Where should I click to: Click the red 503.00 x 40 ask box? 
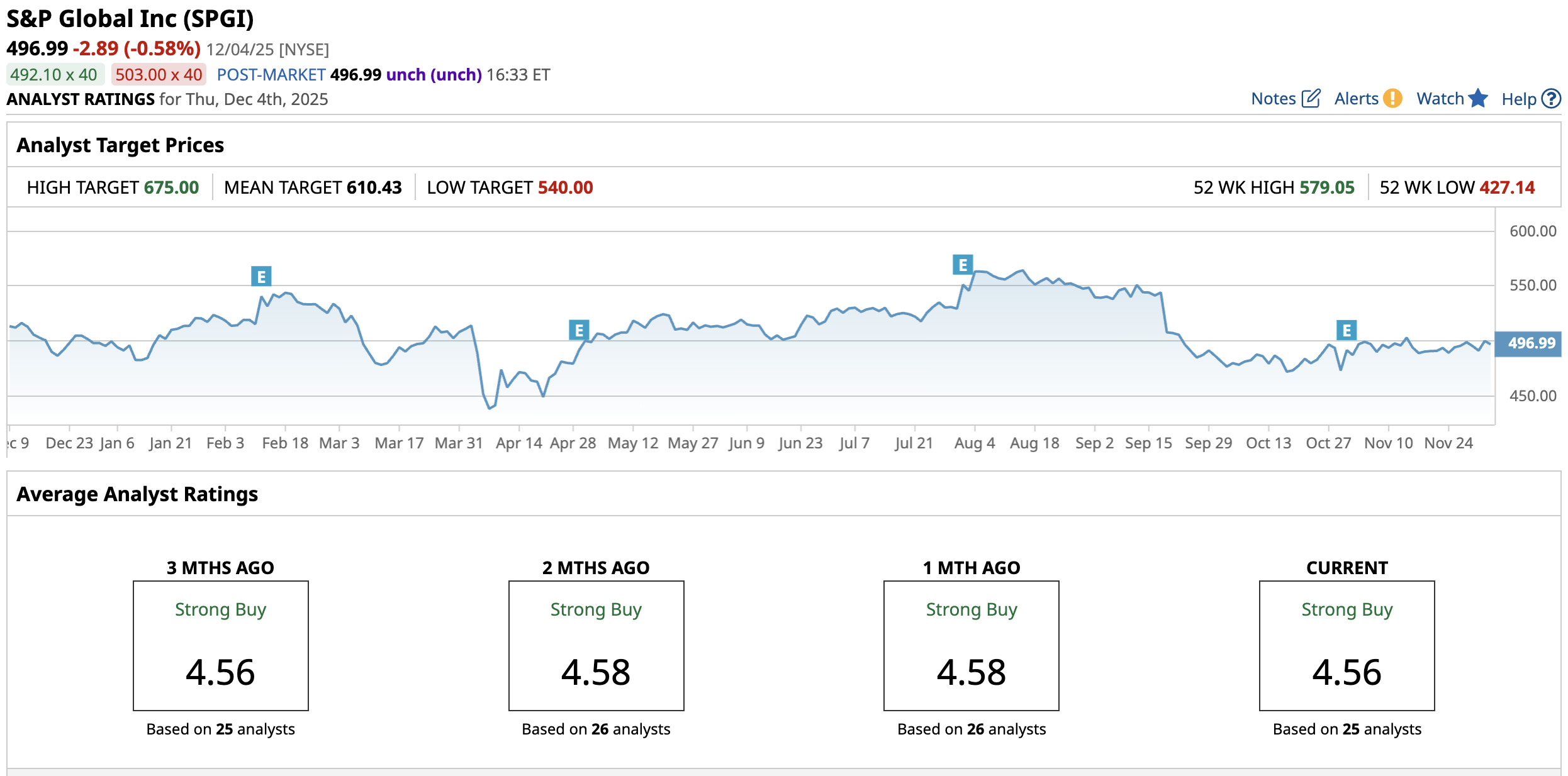point(159,75)
